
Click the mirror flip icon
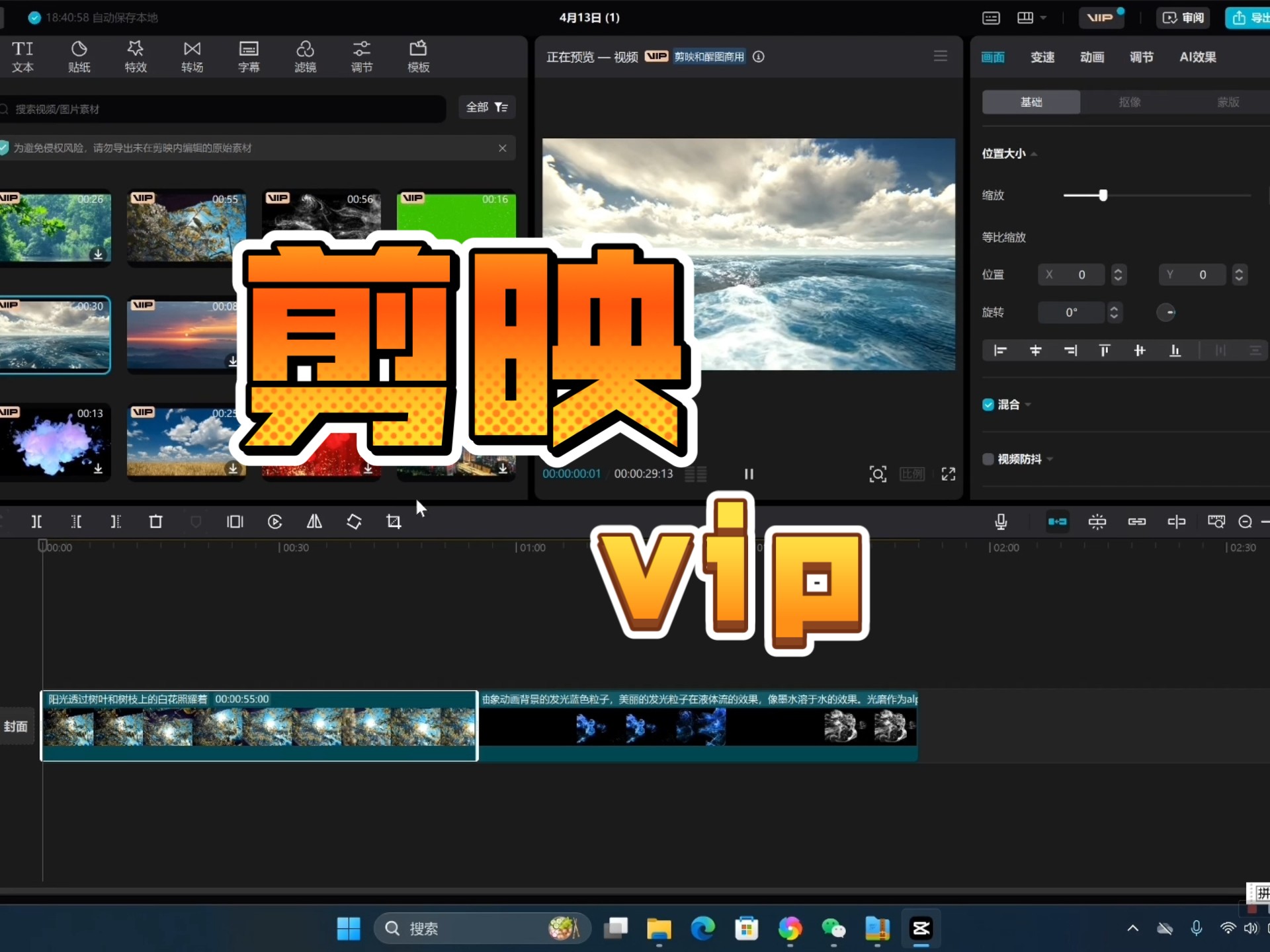(314, 522)
